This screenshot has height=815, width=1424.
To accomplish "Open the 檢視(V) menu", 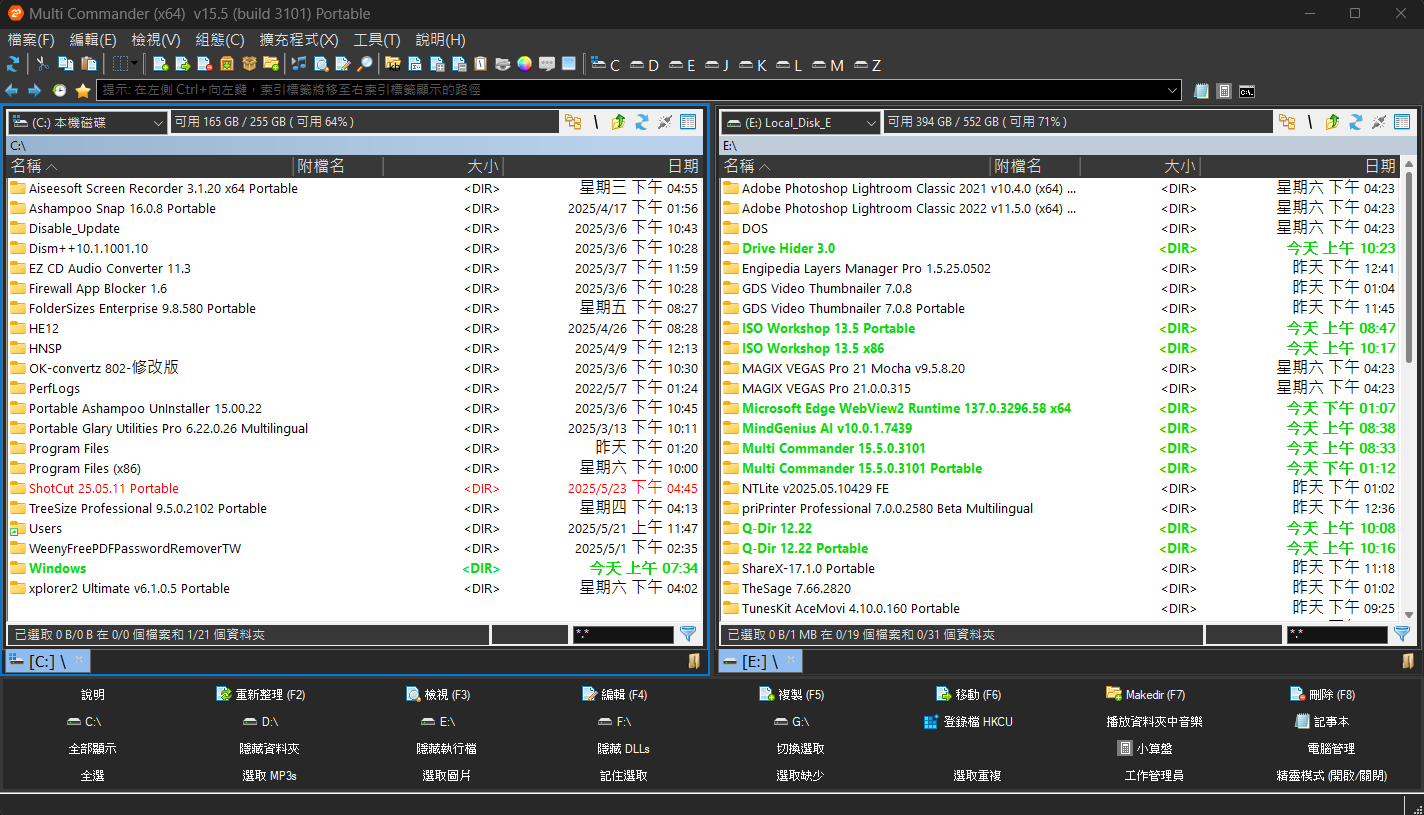I will coord(156,40).
